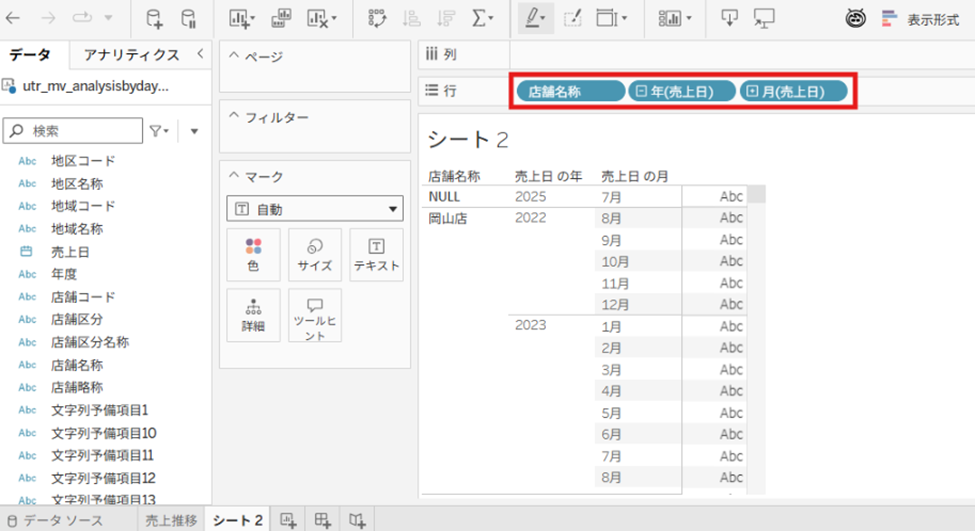The width and height of the screenshot is (975, 531).
Task: Click the サイズ marks button
Action: 315,254
